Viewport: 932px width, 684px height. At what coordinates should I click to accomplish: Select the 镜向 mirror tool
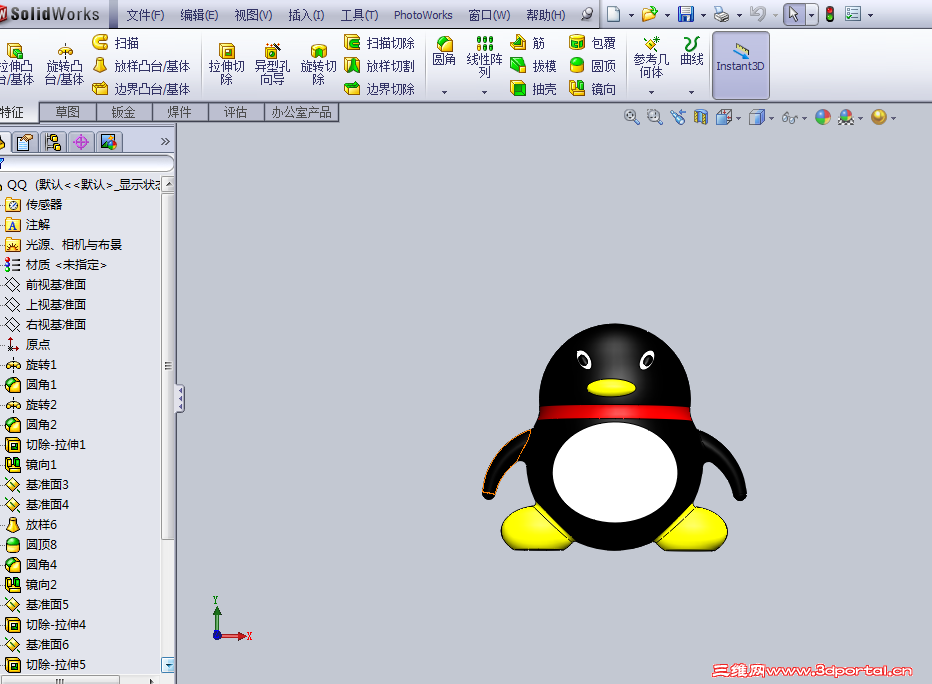click(x=592, y=89)
